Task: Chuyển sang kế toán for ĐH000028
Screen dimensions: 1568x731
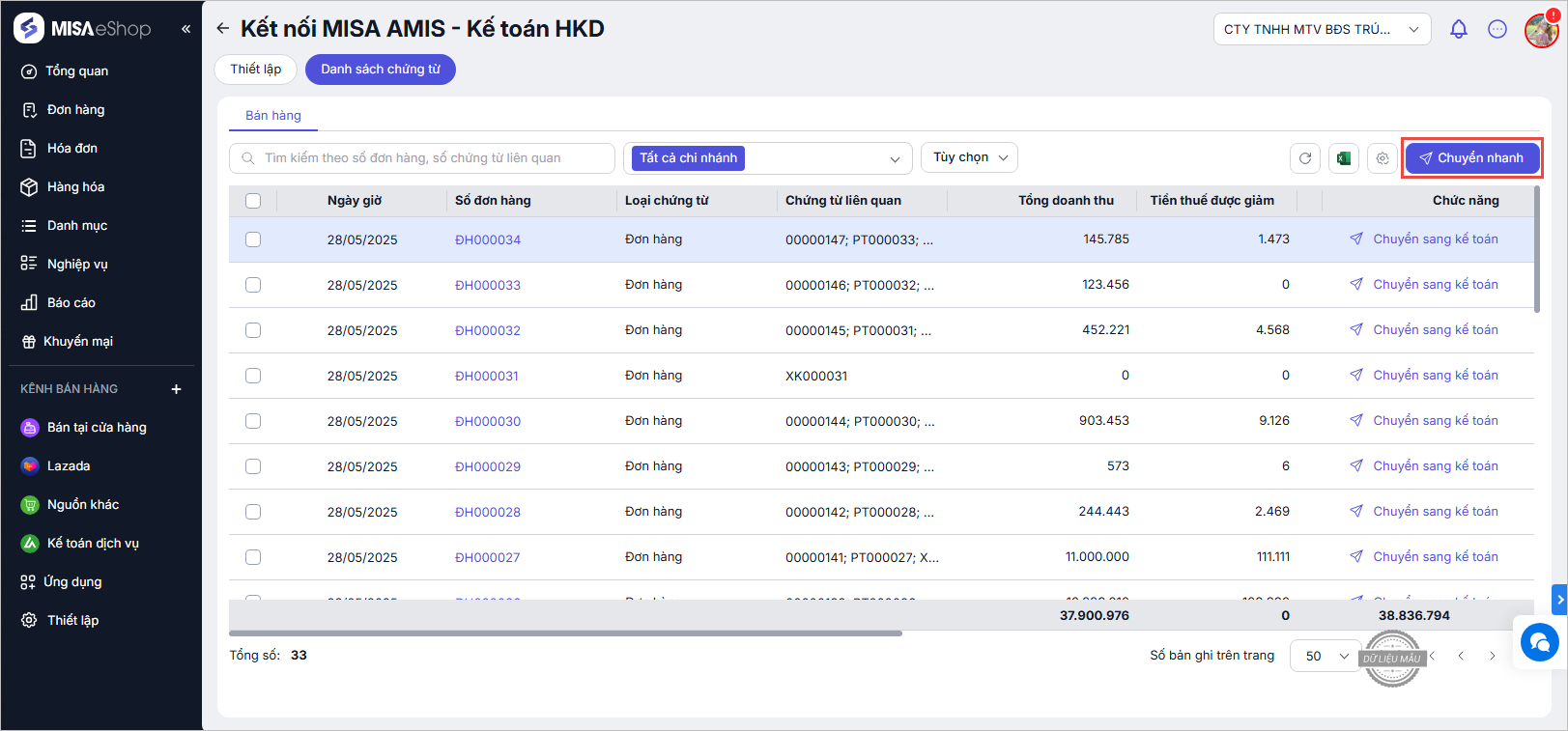Action: (1424, 512)
